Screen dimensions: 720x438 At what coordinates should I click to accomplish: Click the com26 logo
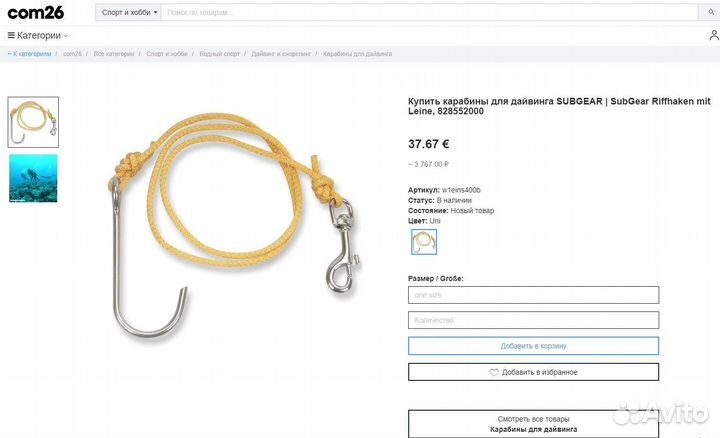[35, 12]
